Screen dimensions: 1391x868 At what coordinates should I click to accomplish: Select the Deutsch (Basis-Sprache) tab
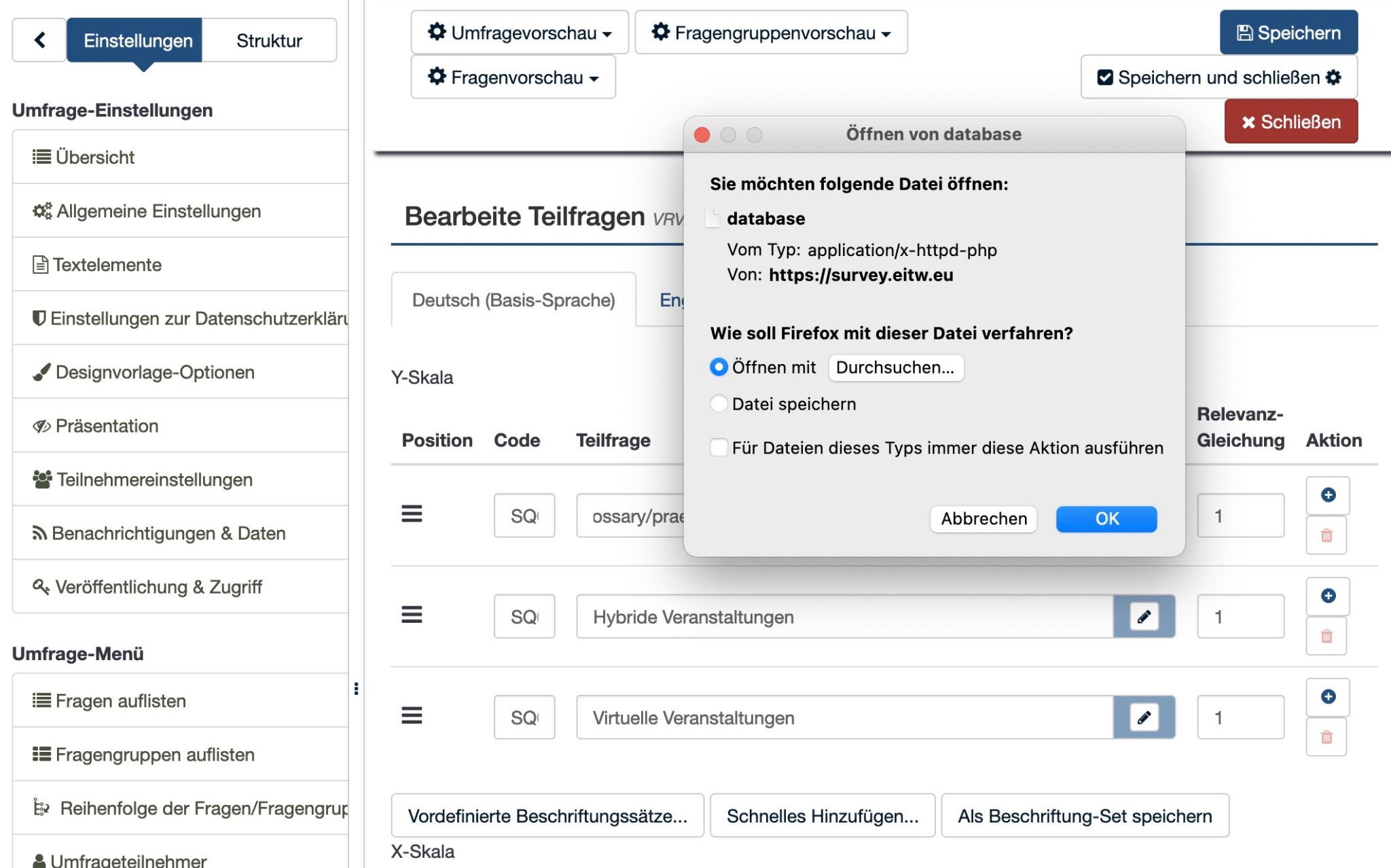click(513, 300)
